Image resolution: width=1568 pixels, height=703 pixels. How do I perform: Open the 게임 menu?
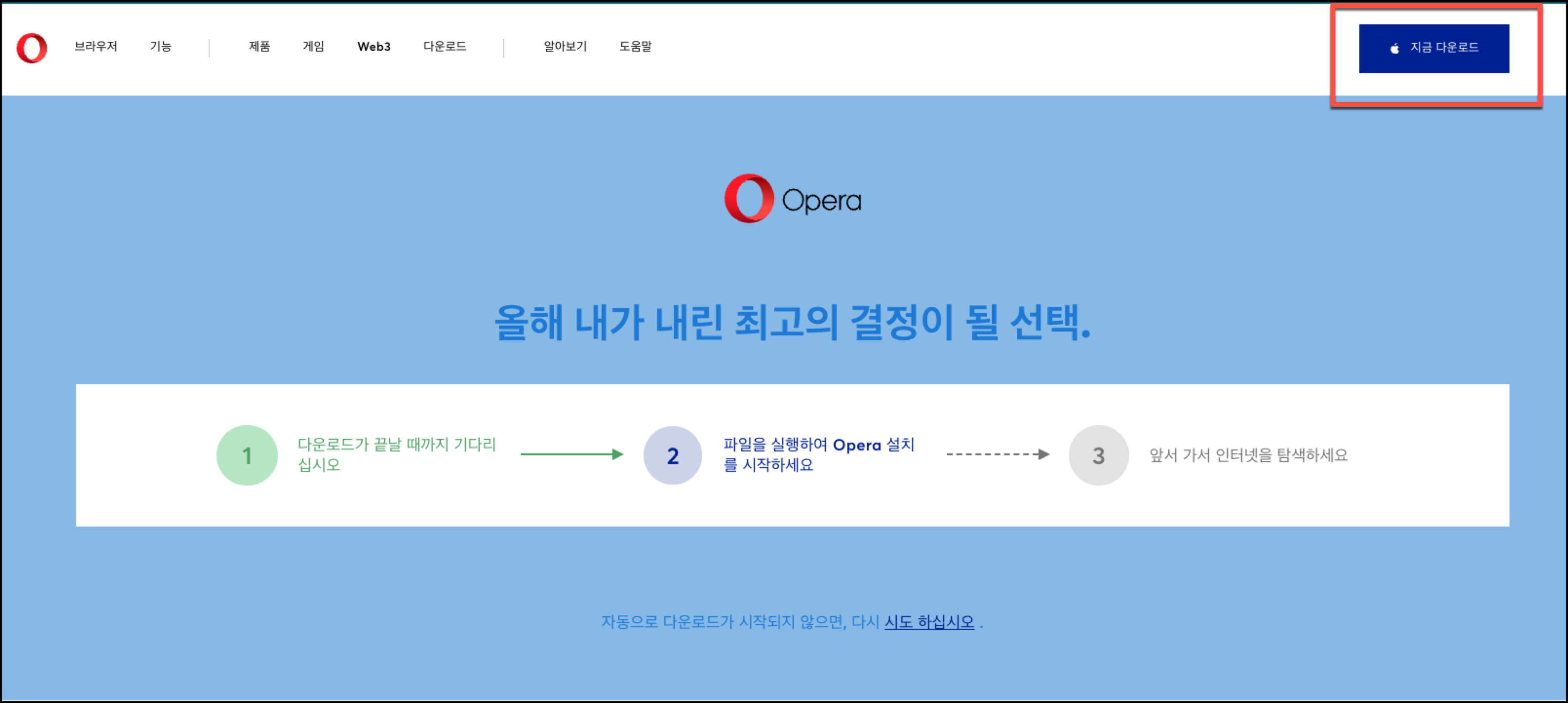point(314,46)
